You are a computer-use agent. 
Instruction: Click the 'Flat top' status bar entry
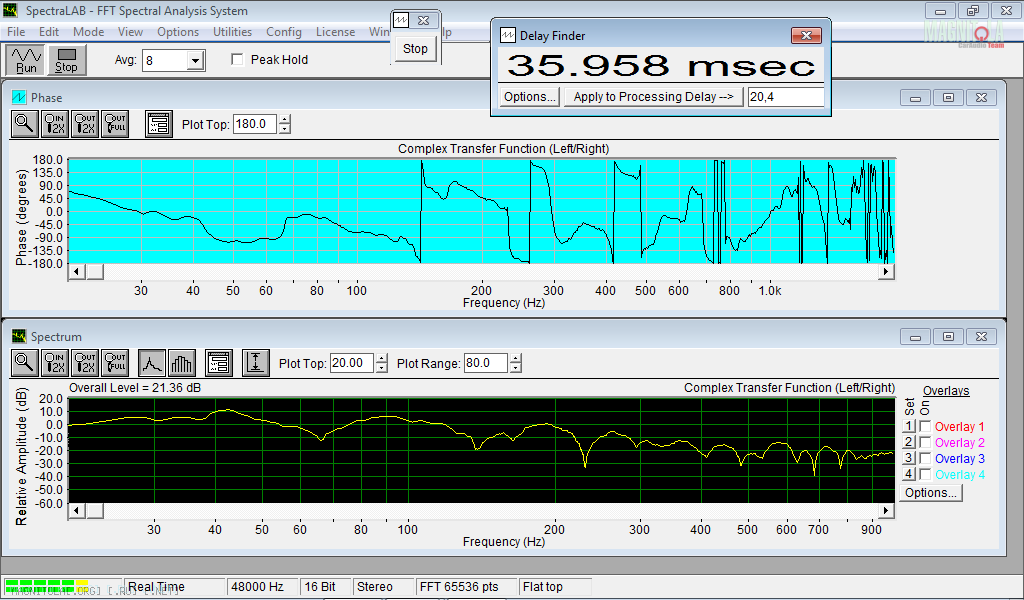tap(555, 587)
